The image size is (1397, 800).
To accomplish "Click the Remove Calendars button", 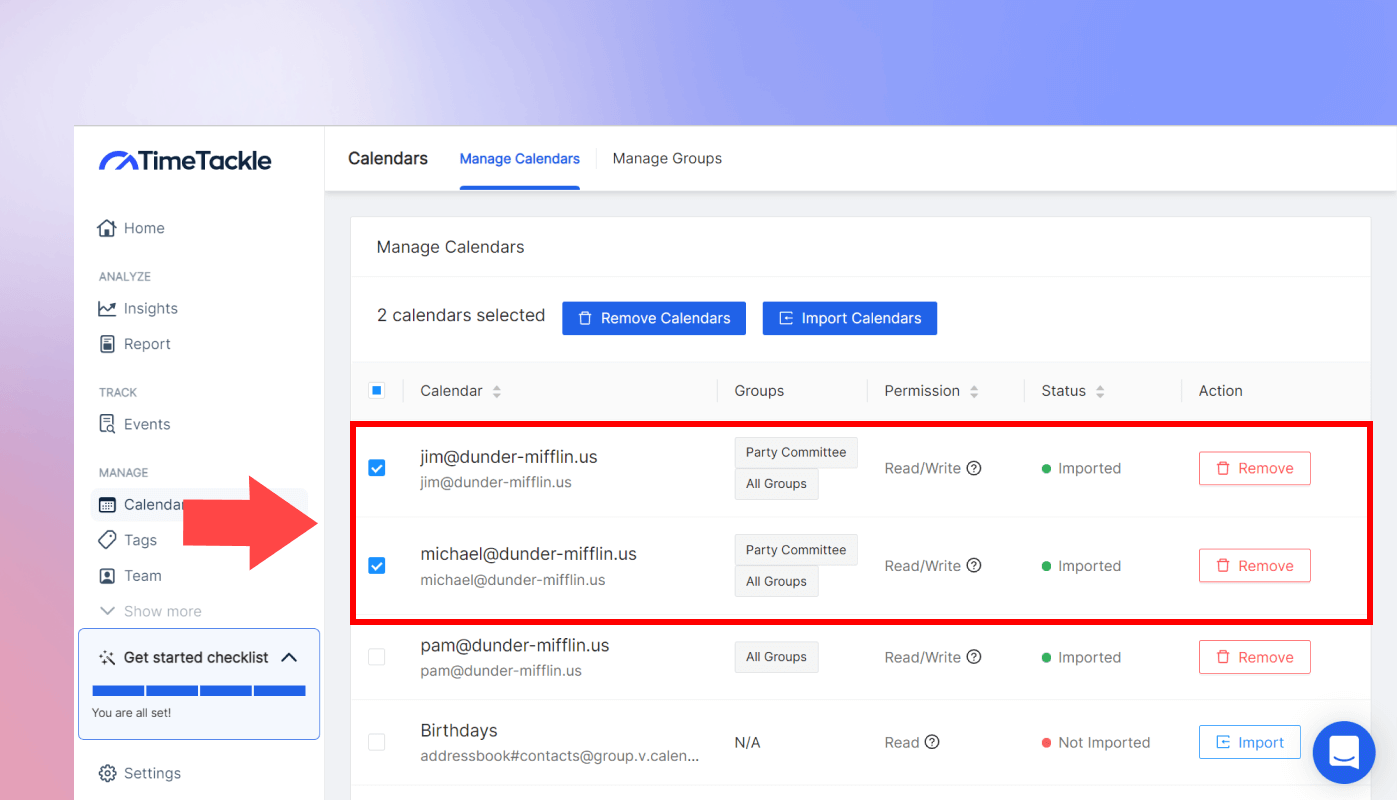I will (654, 318).
